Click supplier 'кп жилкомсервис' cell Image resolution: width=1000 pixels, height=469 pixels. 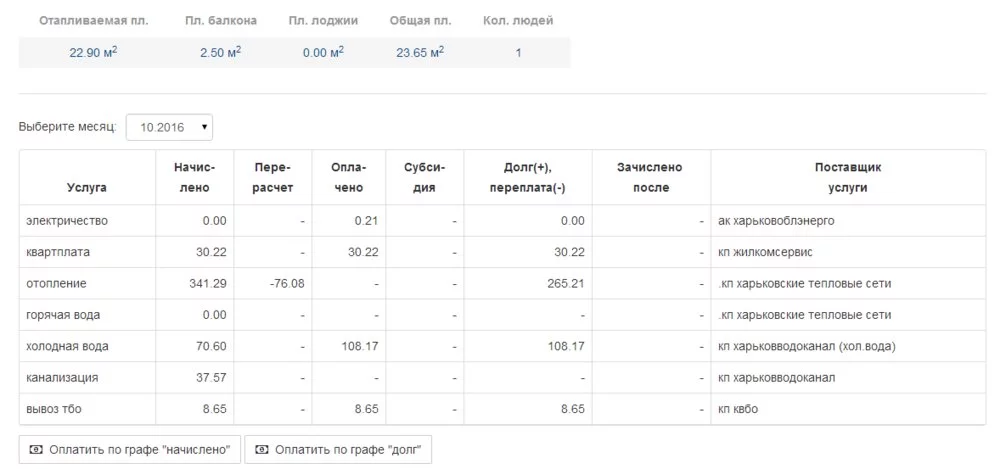[767, 252]
